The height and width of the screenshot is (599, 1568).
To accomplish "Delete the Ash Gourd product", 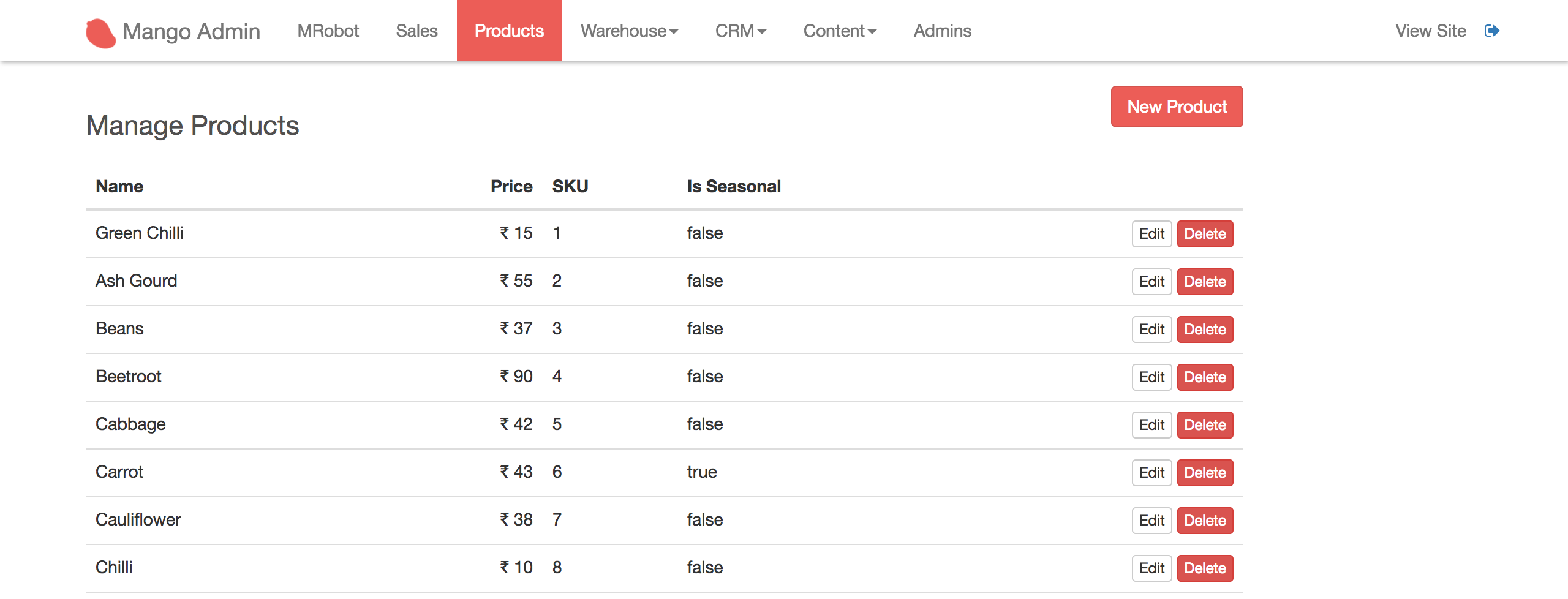I will pyautogui.click(x=1205, y=282).
